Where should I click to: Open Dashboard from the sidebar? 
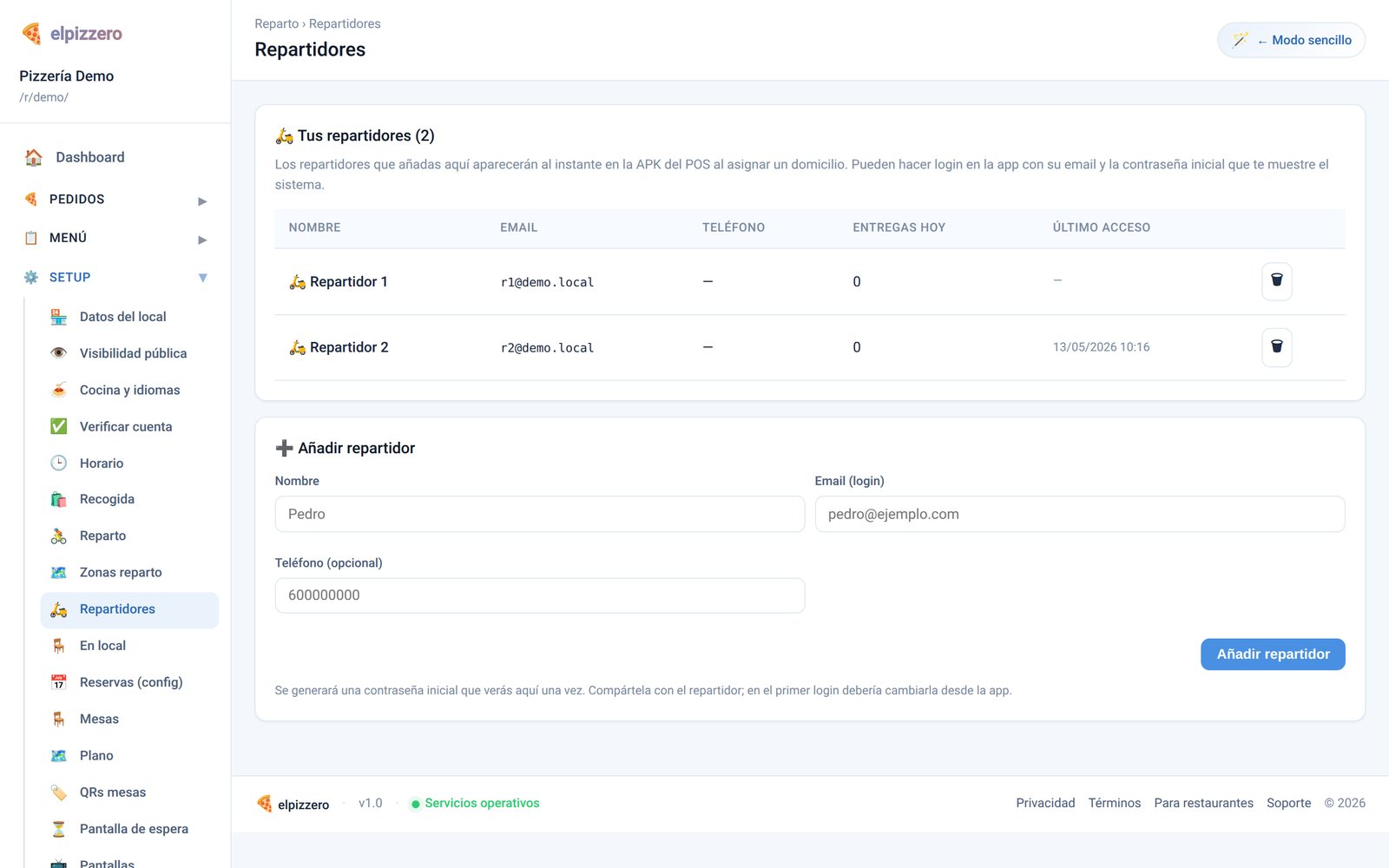pyautogui.click(x=117, y=157)
